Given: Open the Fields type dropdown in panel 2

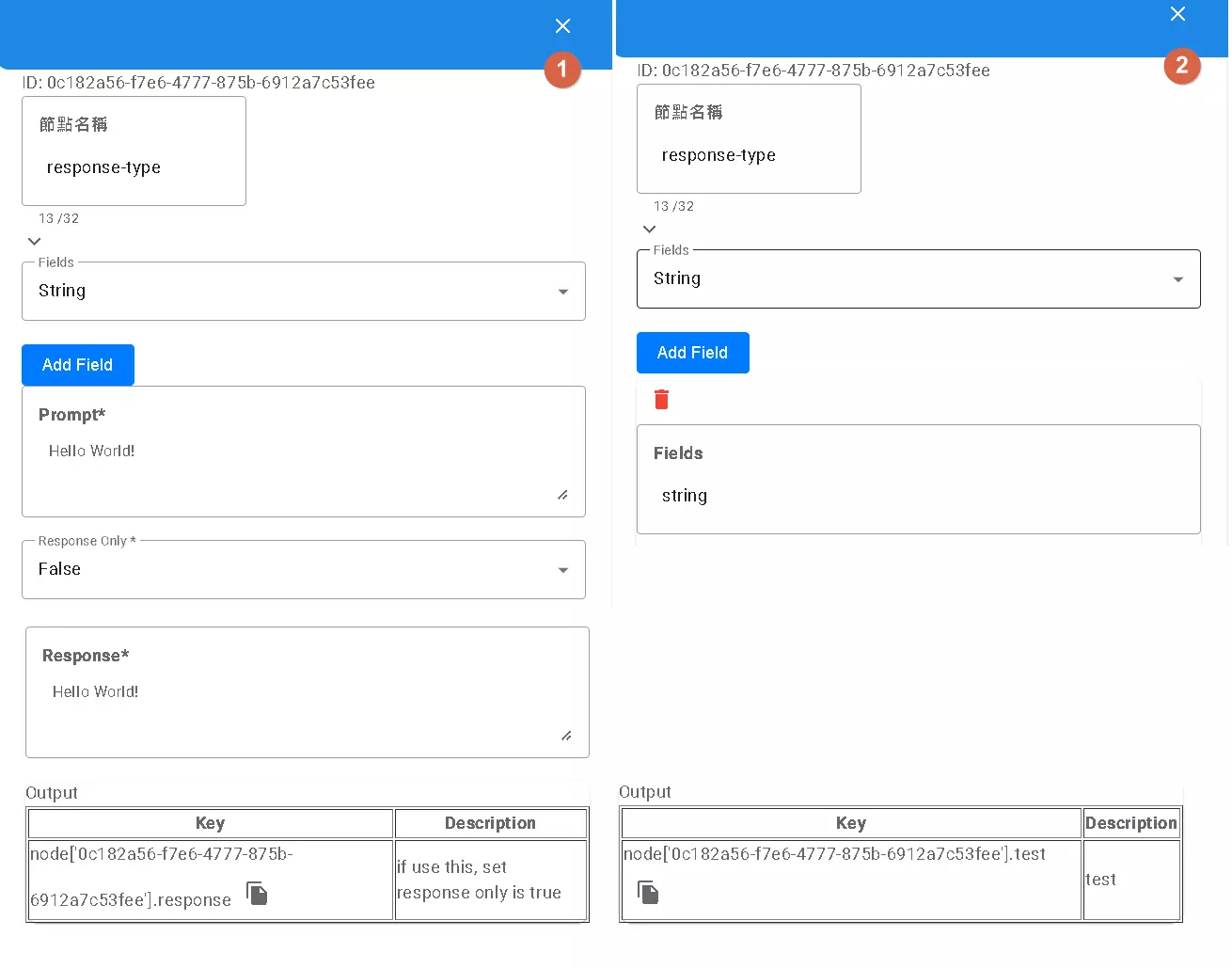Looking at the screenshot, I should (x=918, y=279).
